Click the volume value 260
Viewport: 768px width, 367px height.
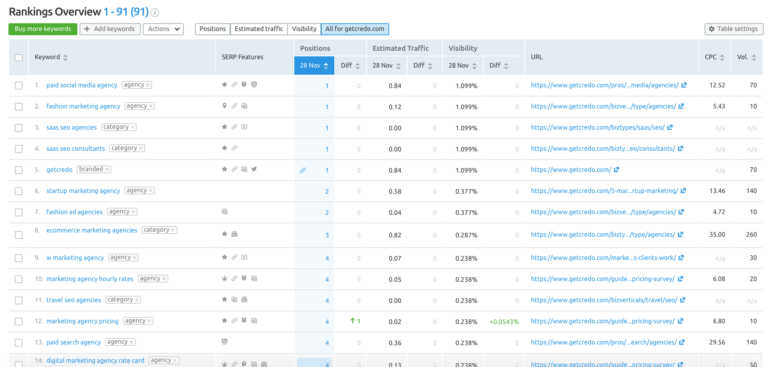pos(752,235)
